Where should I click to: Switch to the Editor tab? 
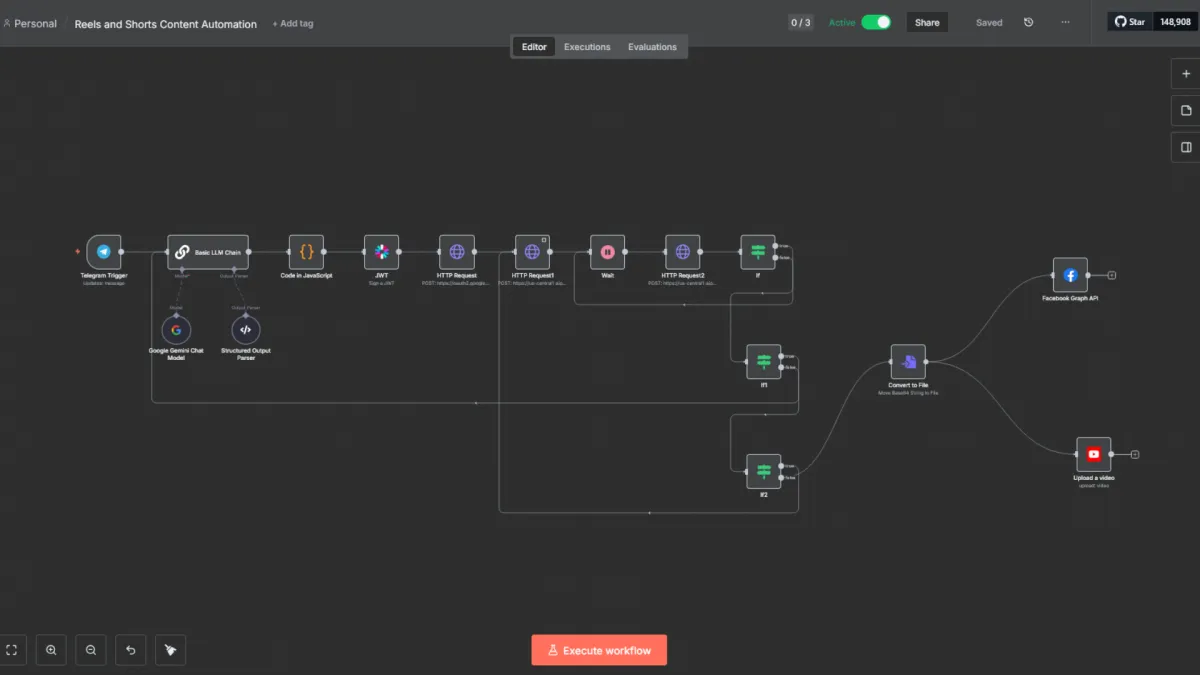tap(534, 47)
